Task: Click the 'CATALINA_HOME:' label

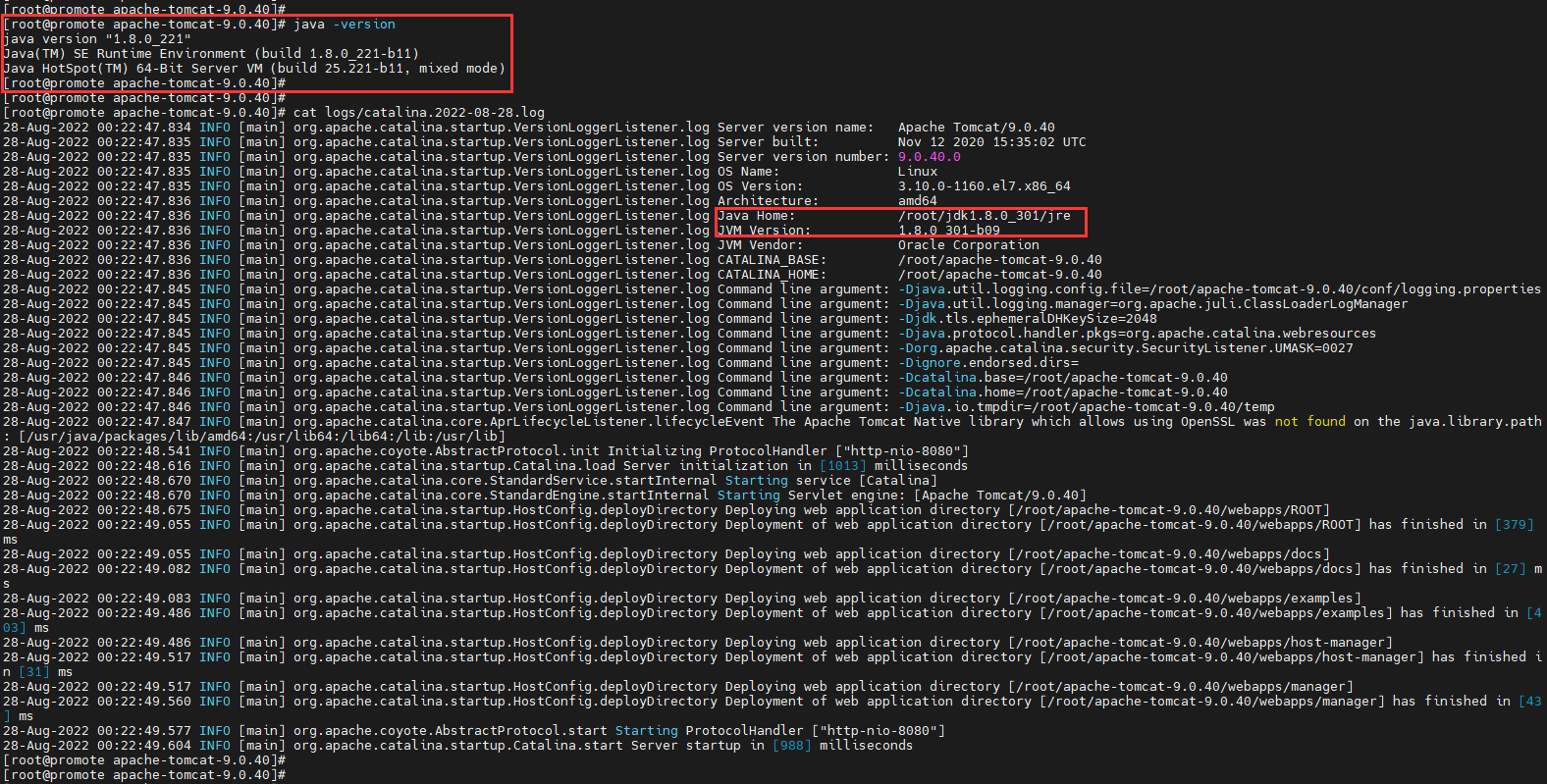Action: pos(773,275)
